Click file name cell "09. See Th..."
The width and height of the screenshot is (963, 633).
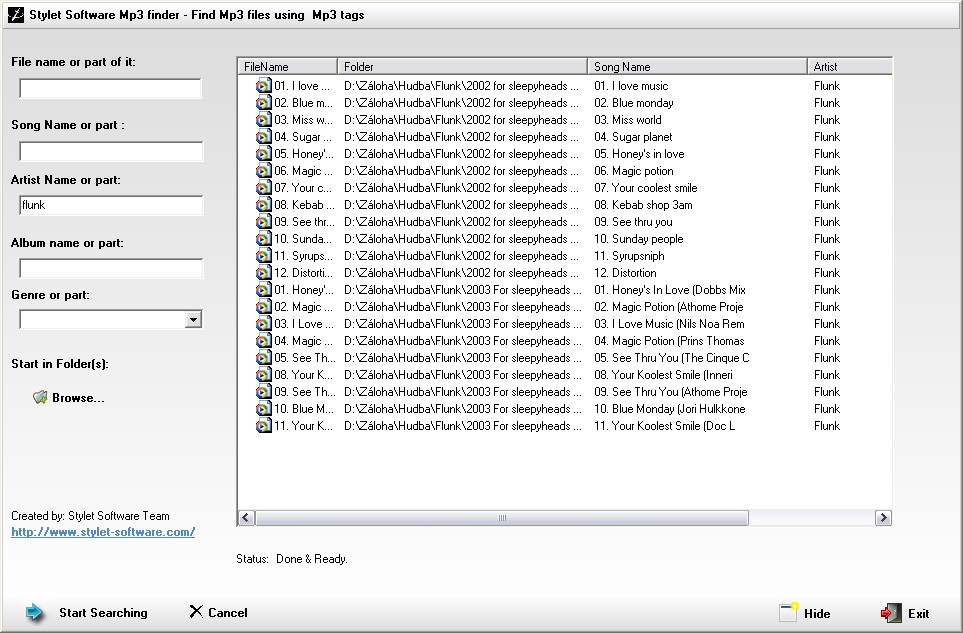click(x=305, y=392)
